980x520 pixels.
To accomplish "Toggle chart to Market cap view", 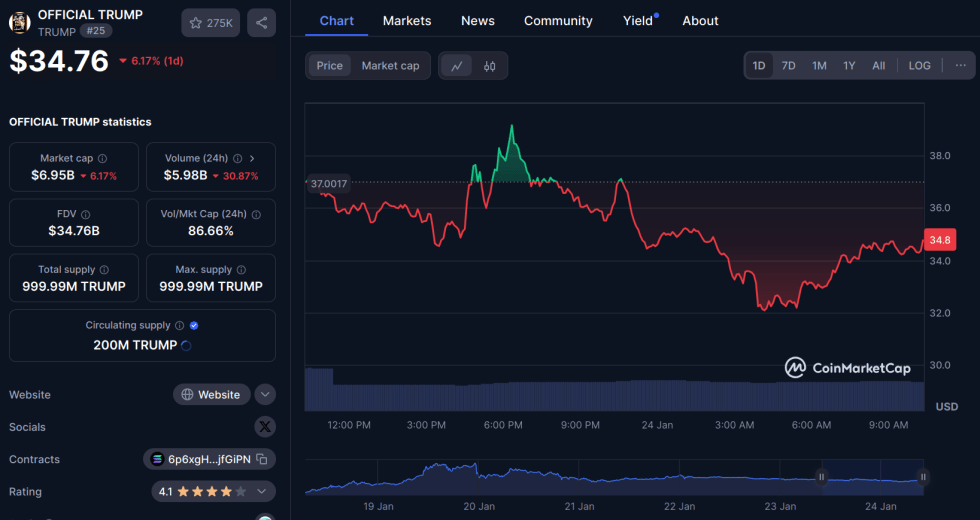I will click(x=390, y=66).
